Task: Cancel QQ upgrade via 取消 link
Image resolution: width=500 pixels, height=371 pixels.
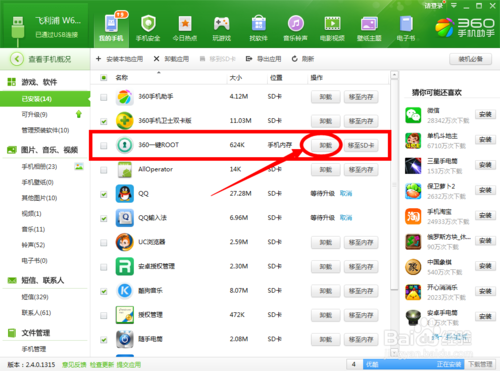Action: point(346,193)
